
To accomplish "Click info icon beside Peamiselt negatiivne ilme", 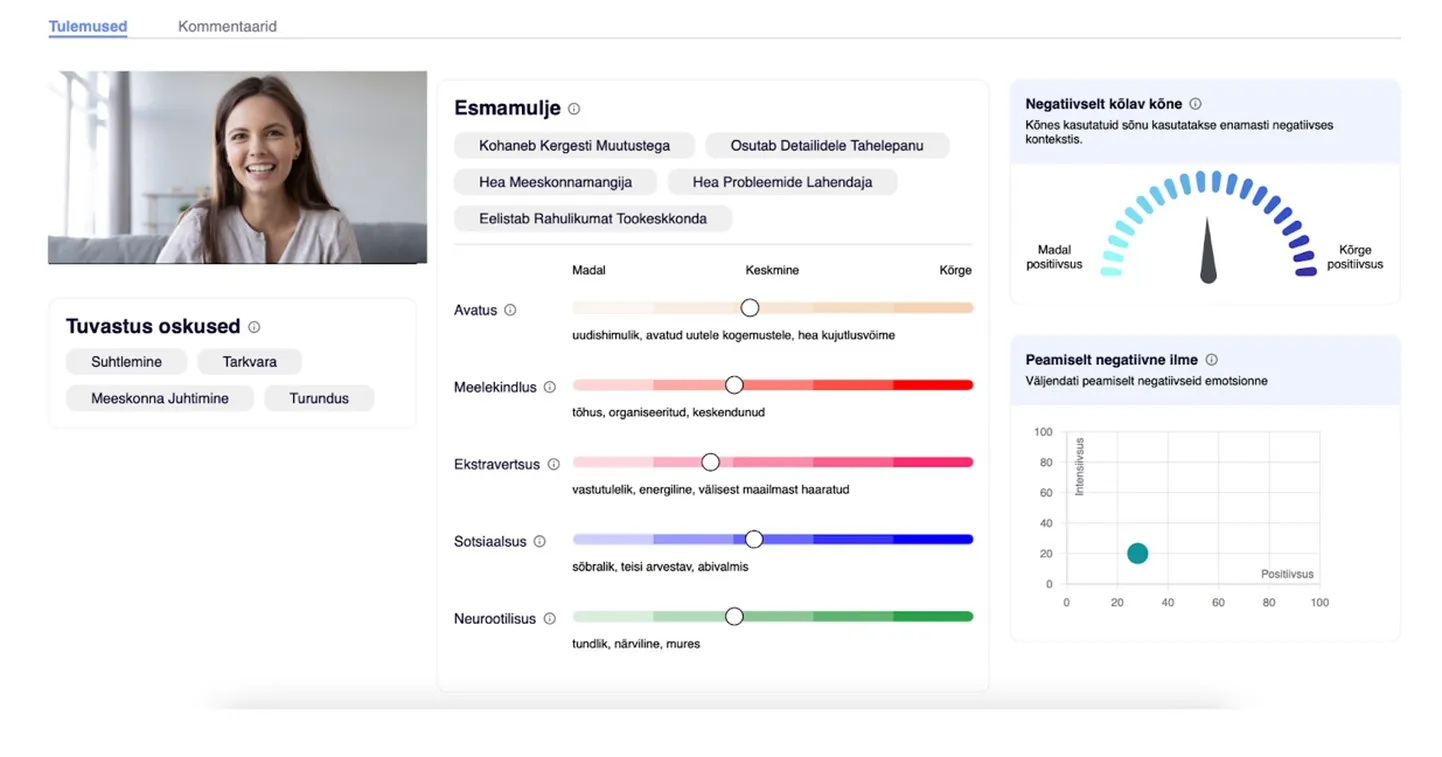I will (x=1211, y=360).
